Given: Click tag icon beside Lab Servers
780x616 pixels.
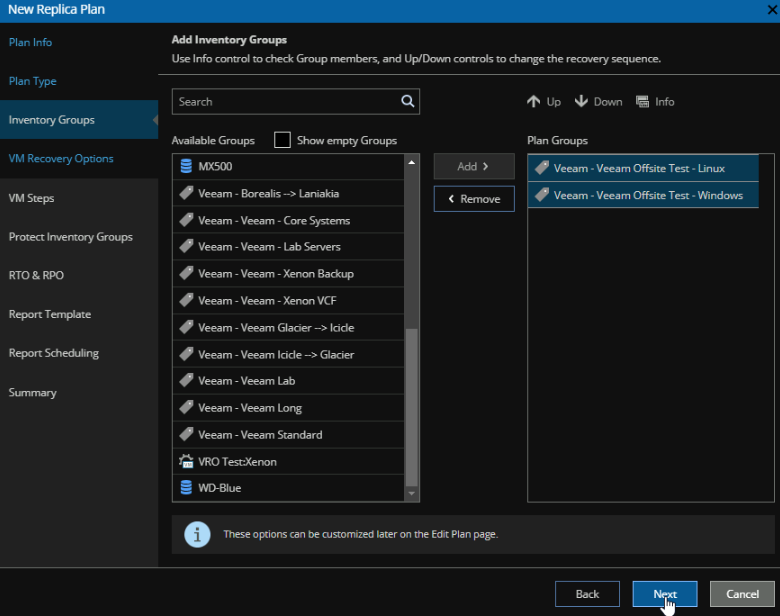Looking at the screenshot, I should pos(186,246).
